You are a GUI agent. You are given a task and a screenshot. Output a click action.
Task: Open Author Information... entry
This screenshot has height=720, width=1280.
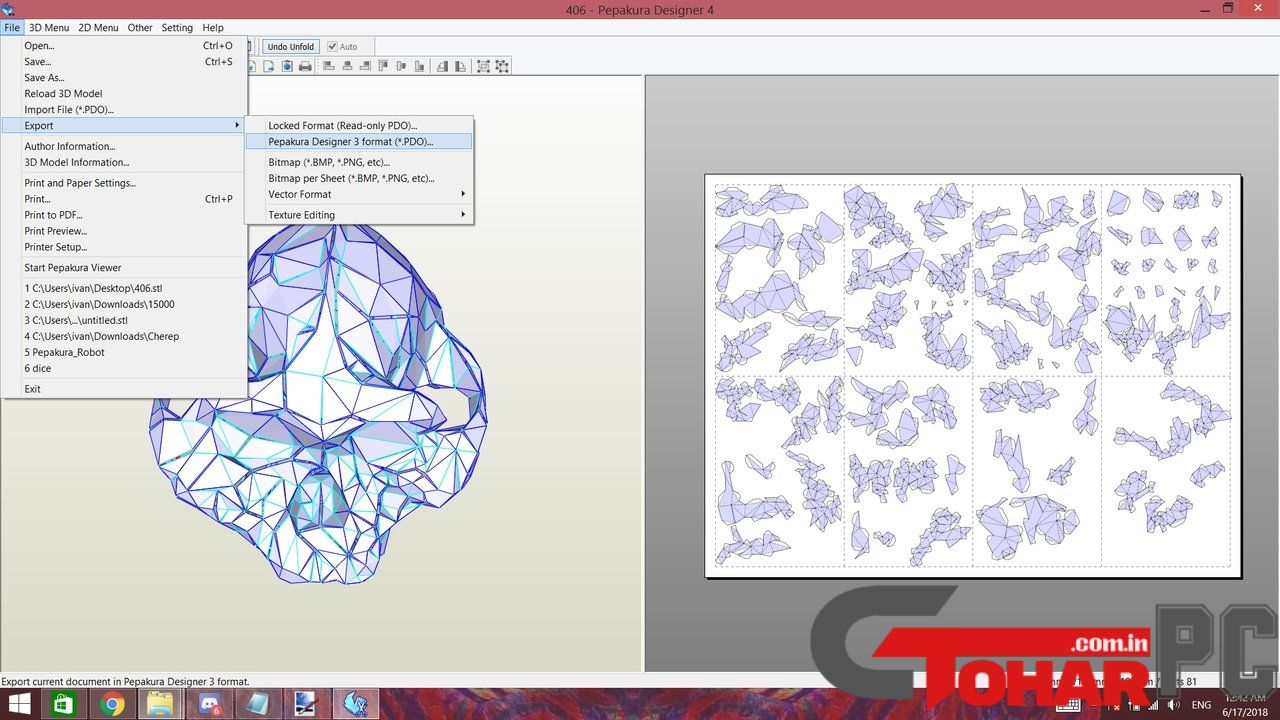(124, 146)
